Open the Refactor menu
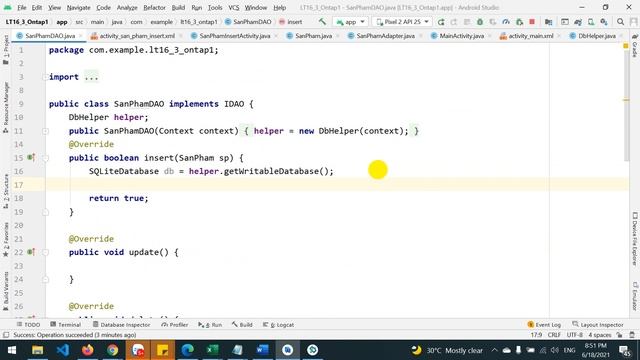Screen dimensions: 640x360 point(154,7)
